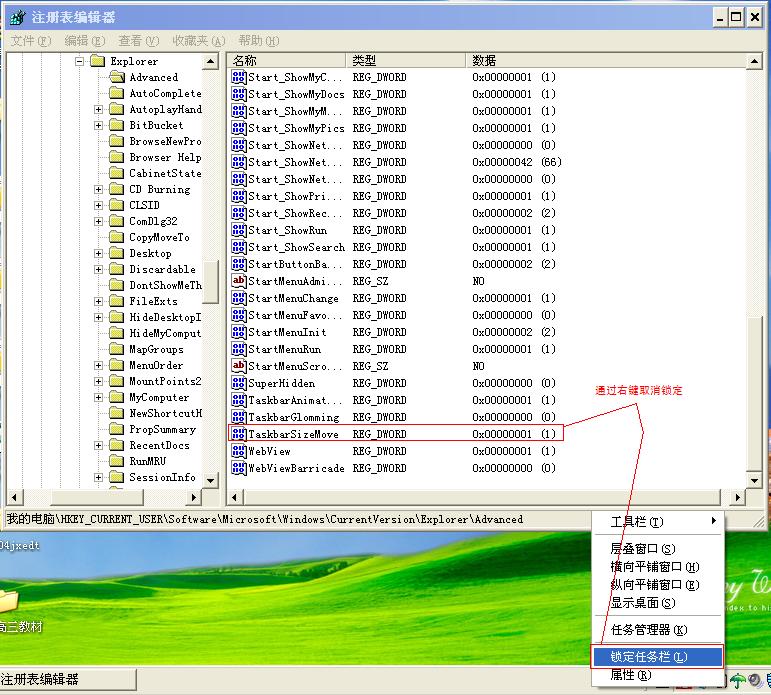Click the StartMenuInit DWORD icon
771x695 pixels.
(238, 332)
